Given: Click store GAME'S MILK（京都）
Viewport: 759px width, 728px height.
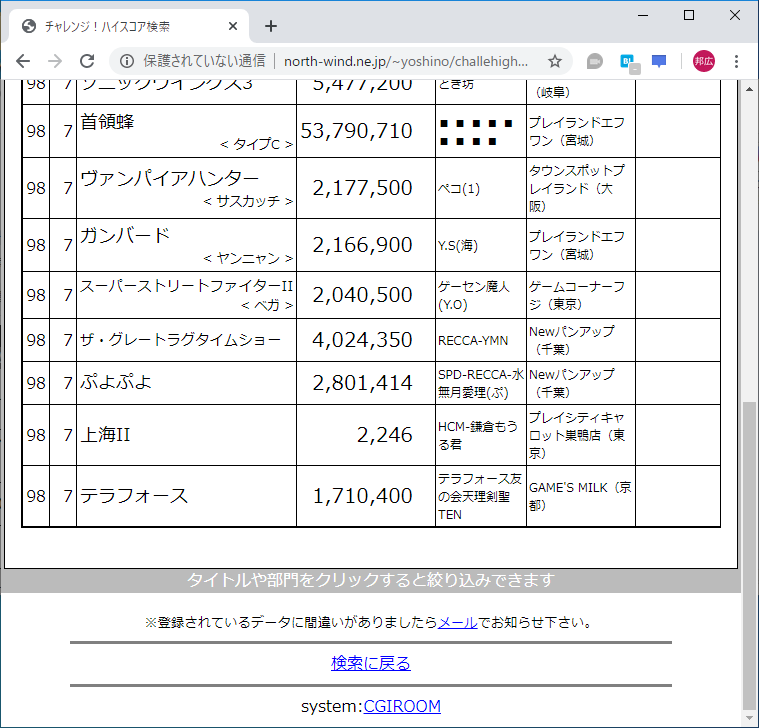Looking at the screenshot, I should pyautogui.click(x=580, y=496).
